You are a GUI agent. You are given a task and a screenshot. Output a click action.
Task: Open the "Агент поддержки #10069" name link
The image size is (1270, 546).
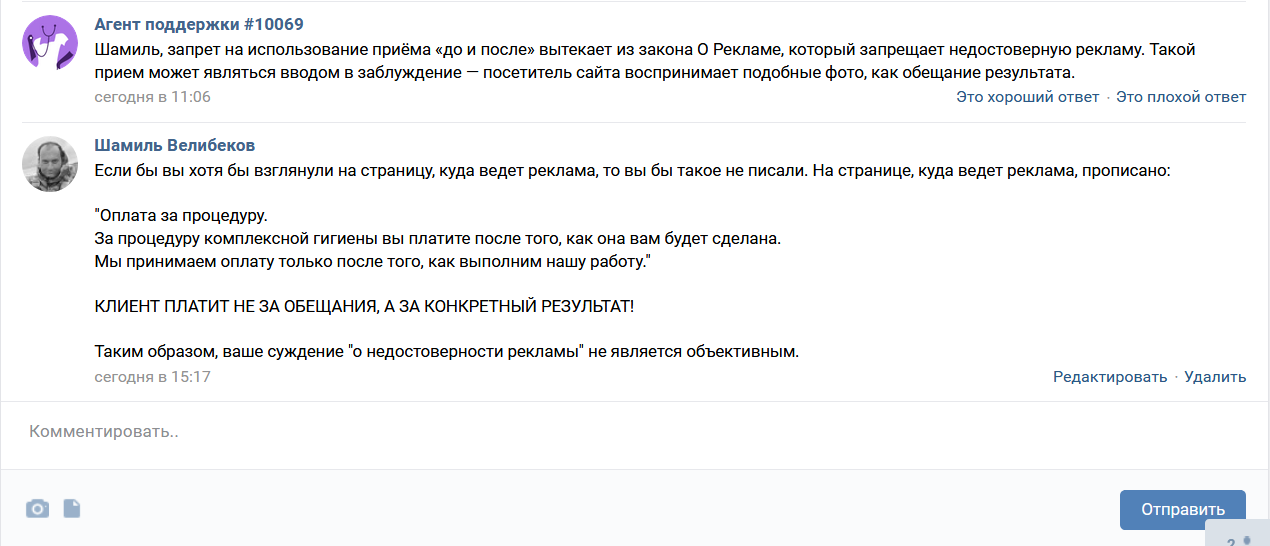(x=199, y=24)
